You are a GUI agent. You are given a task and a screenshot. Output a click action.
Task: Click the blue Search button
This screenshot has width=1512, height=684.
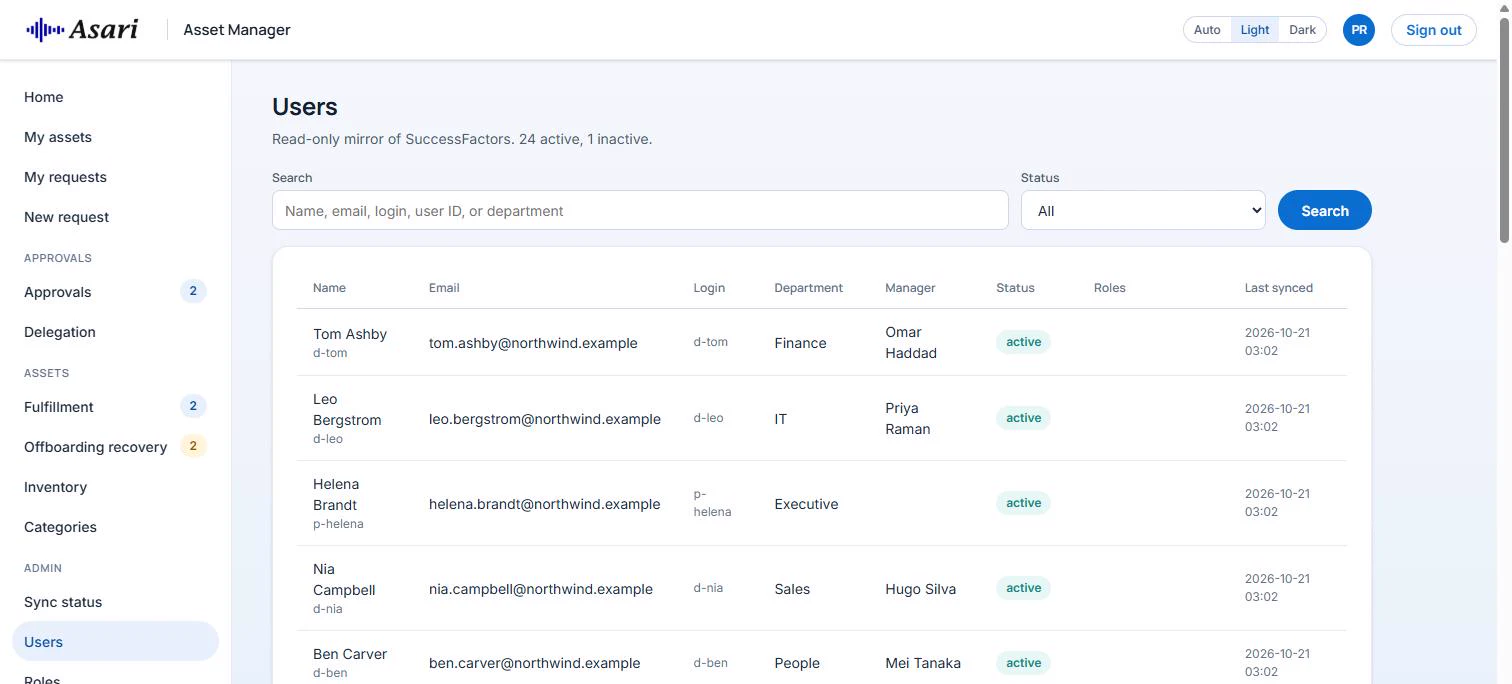point(1325,210)
